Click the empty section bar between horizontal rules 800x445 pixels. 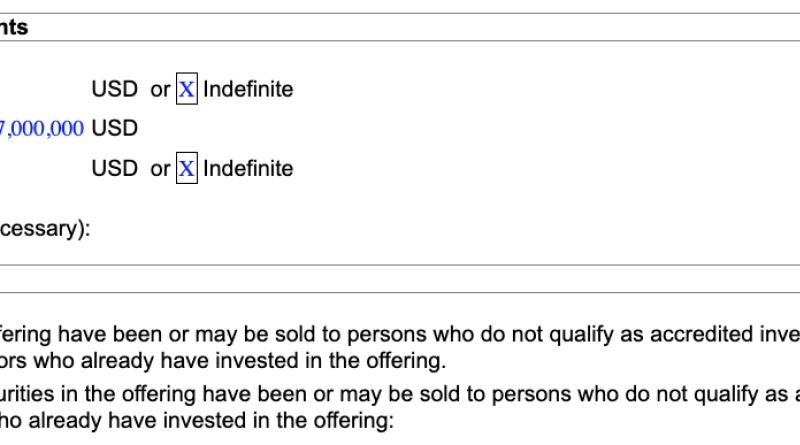pyautogui.click(x=400, y=279)
